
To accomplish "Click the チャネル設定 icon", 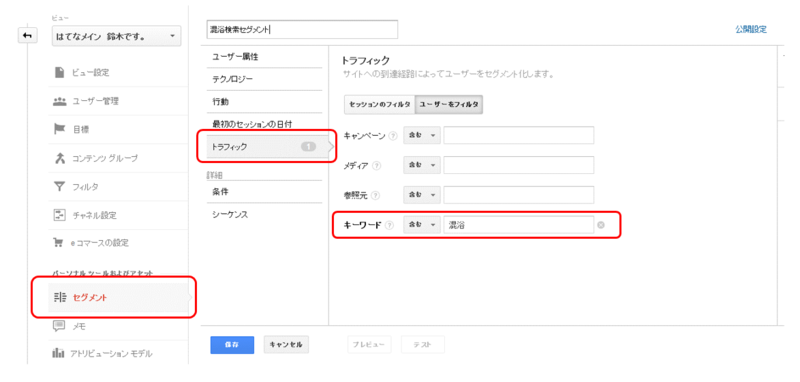I will 59,215.
